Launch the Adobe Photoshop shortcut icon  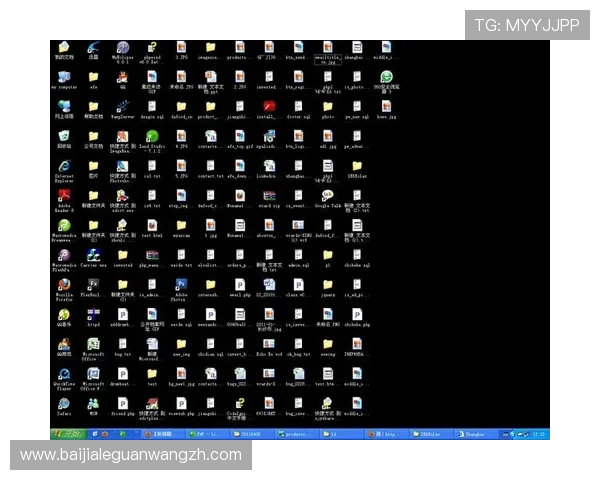181,284
